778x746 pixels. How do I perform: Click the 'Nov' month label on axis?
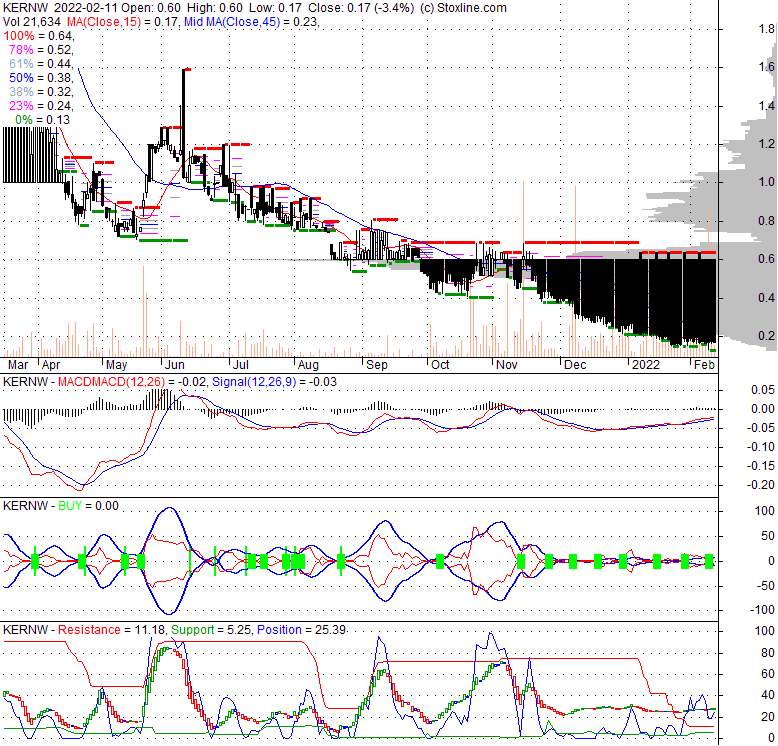tap(507, 365)
